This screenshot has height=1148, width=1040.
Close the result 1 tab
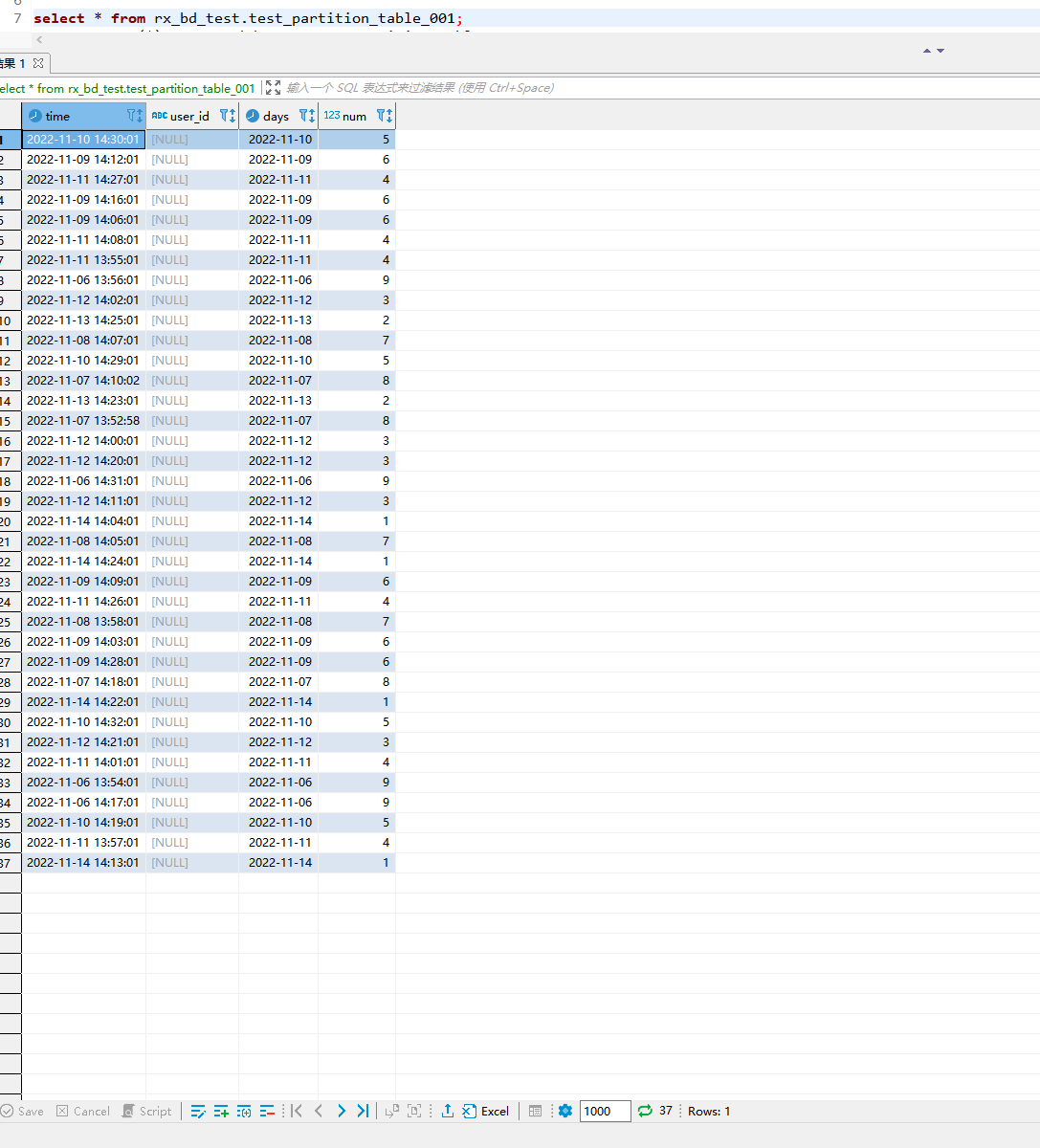coord(38,63)
